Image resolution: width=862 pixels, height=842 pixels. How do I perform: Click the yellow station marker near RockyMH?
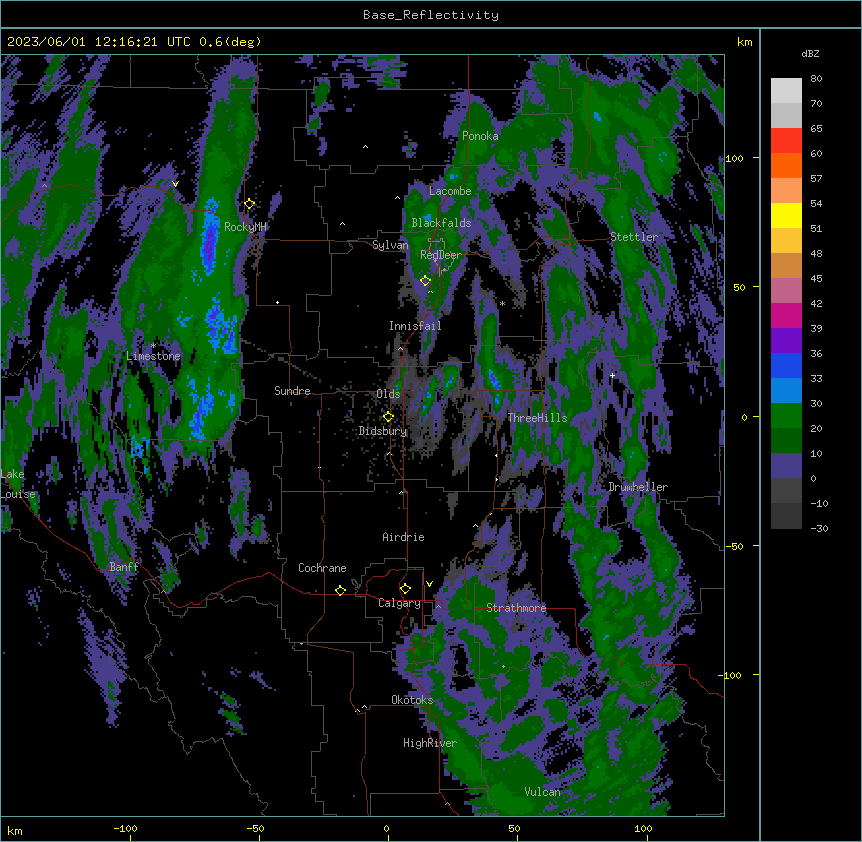tap(250, 204)
